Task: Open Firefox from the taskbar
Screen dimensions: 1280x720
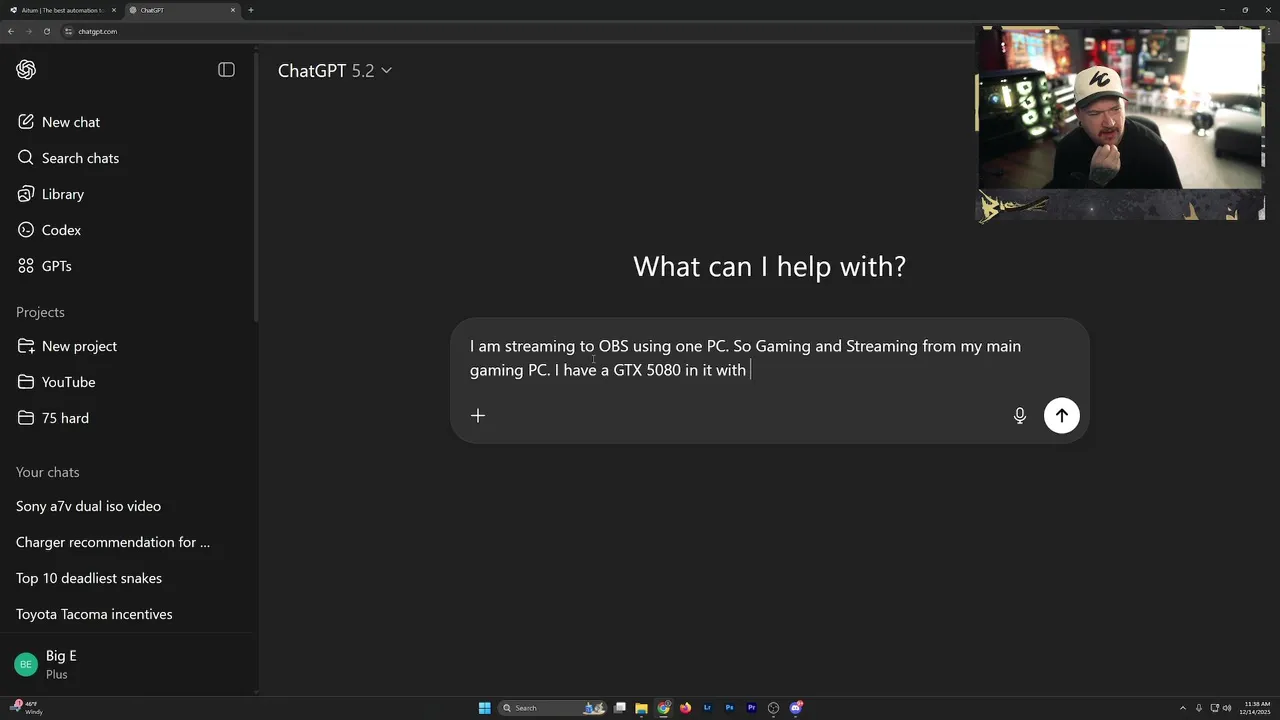Action: tap(685, 708)
